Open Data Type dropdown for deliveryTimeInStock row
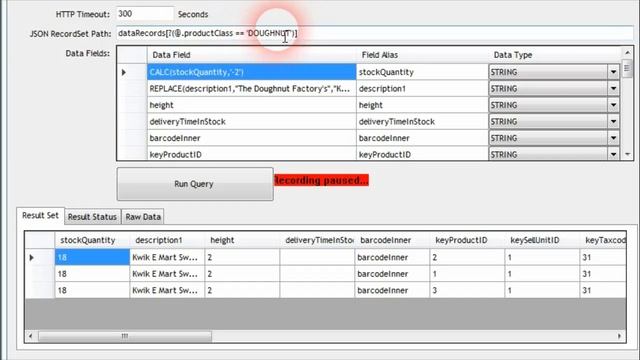Screen dimensions: 640x360 click(x=613, y=122)
